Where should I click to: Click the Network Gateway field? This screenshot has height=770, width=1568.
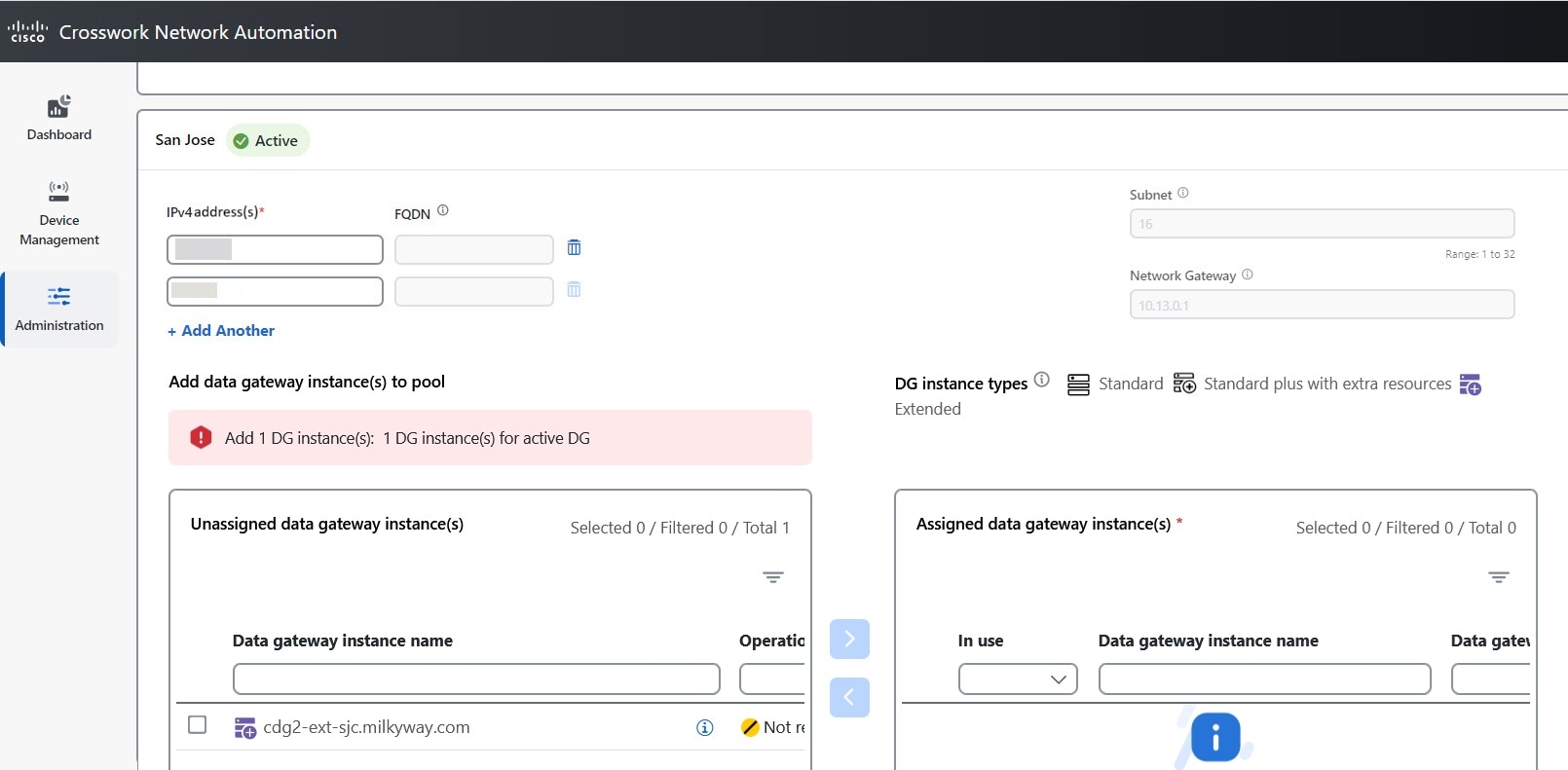click(1322, 305)
